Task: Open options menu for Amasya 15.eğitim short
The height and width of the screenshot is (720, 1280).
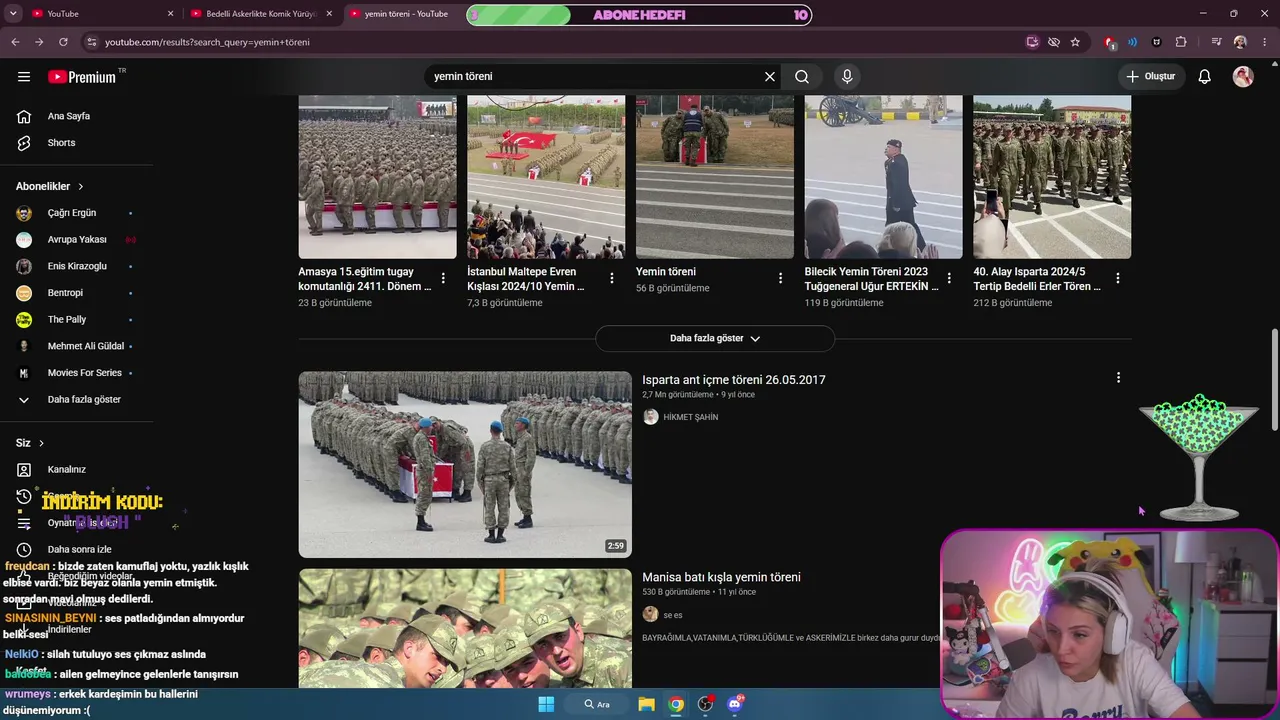Action: 443,278
